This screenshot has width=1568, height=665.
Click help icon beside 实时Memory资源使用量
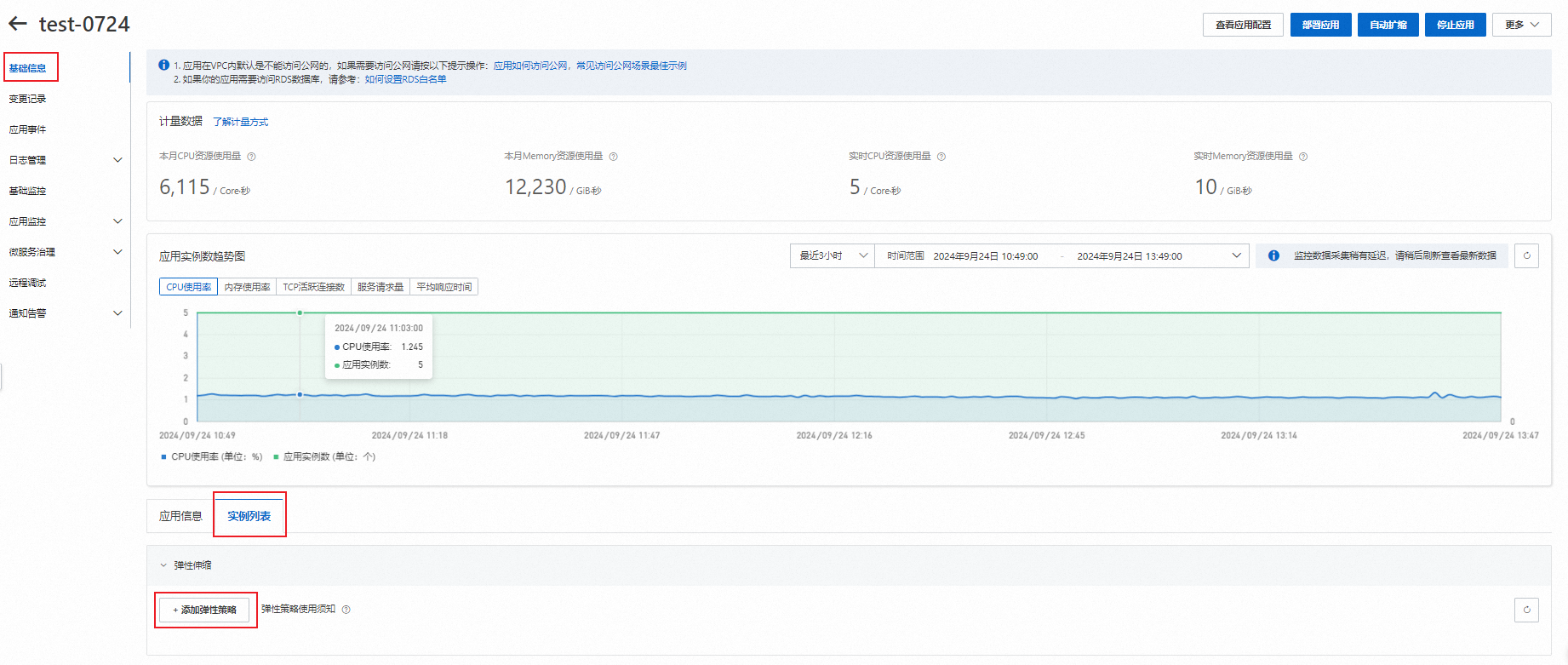(x=1303, y=157)
